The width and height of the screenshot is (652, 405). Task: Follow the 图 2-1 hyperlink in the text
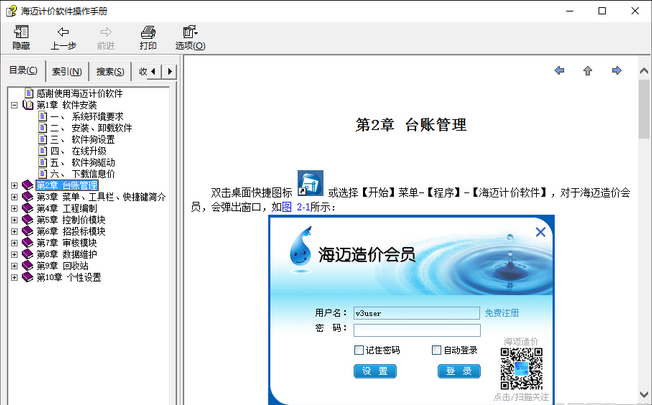[x=295, y=207]
